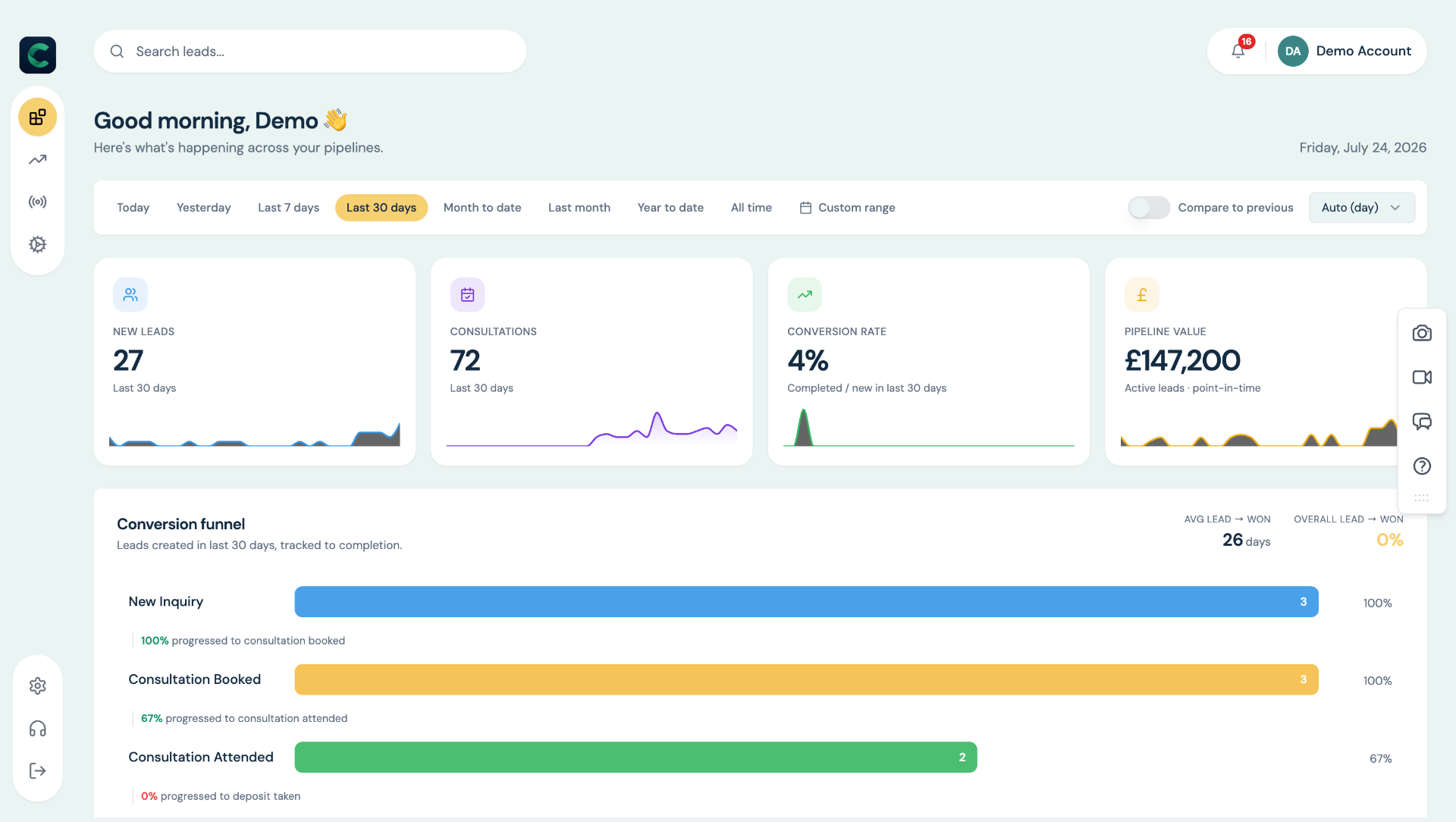Click the Consultation Attended stage label

(201, 757)
